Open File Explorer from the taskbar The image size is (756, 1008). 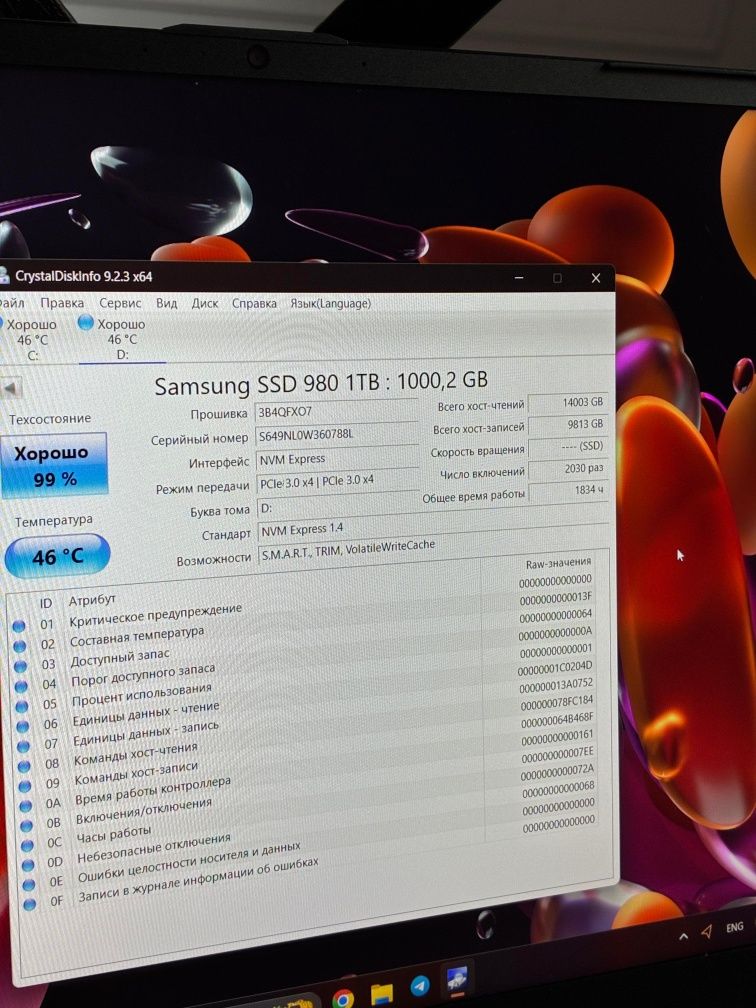(381, 992)
